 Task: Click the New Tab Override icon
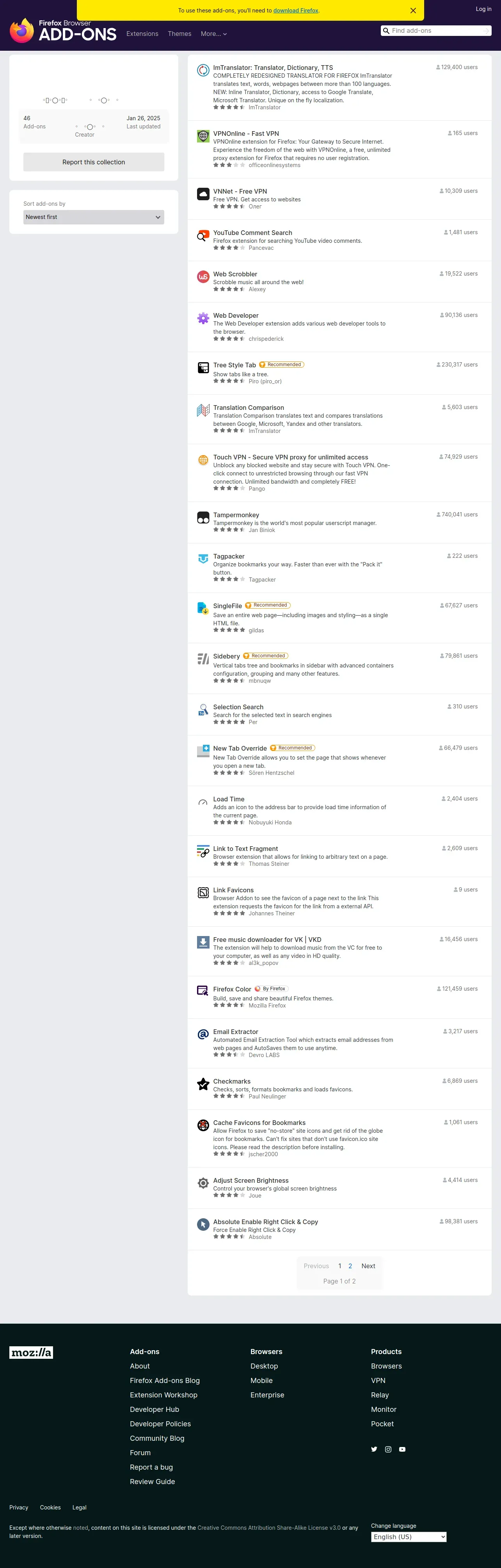203,751
